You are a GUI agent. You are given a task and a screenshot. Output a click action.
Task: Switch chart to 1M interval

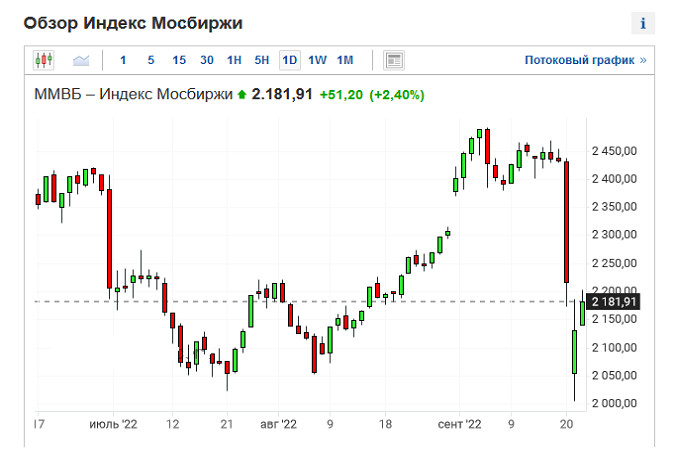click(345, 60)
